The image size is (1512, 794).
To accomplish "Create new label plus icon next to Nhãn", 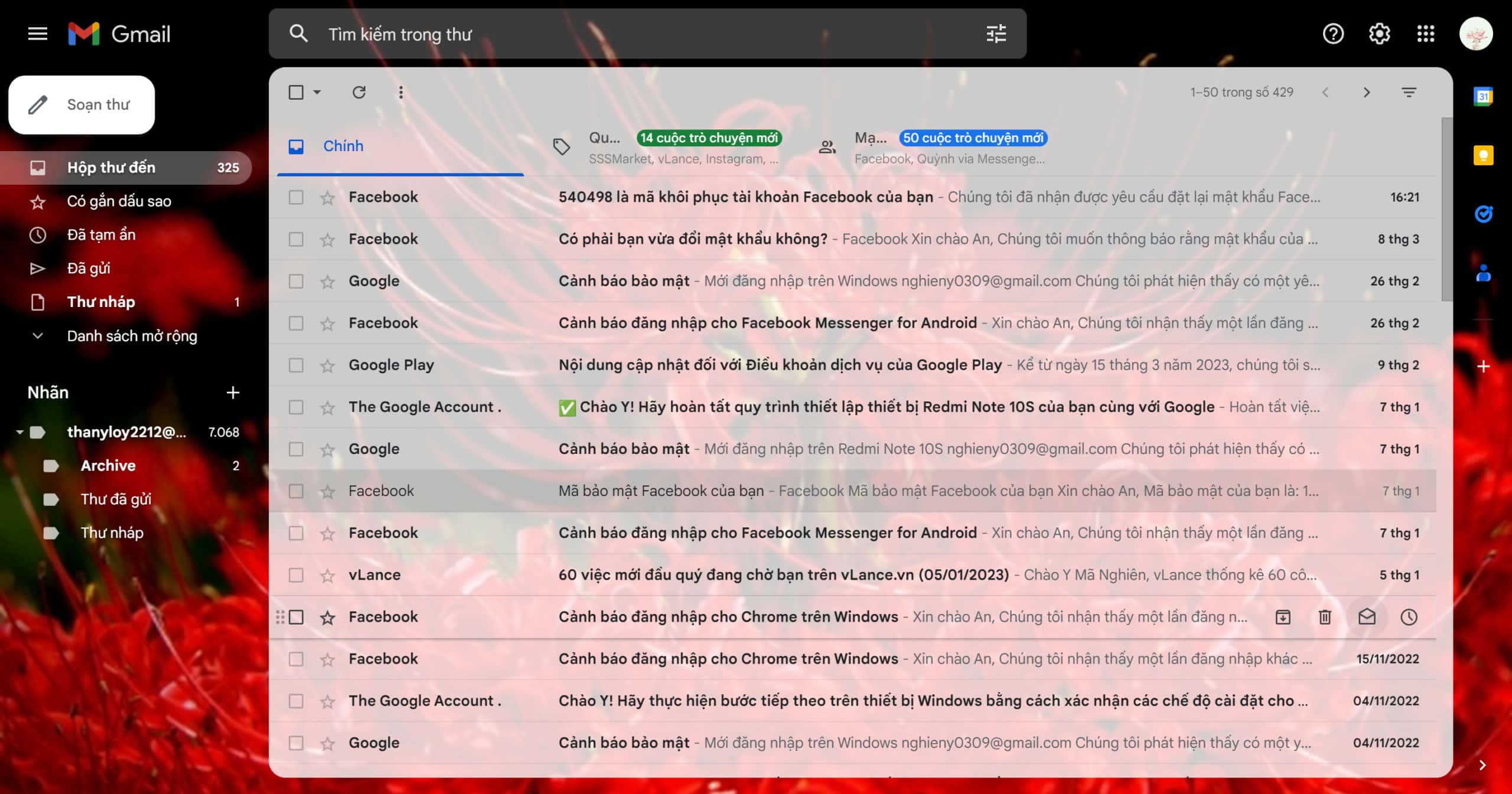I will 233,393.
